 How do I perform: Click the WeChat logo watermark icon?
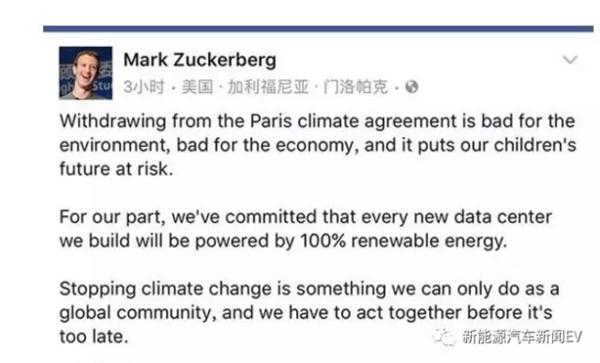[x=444, y=337]
